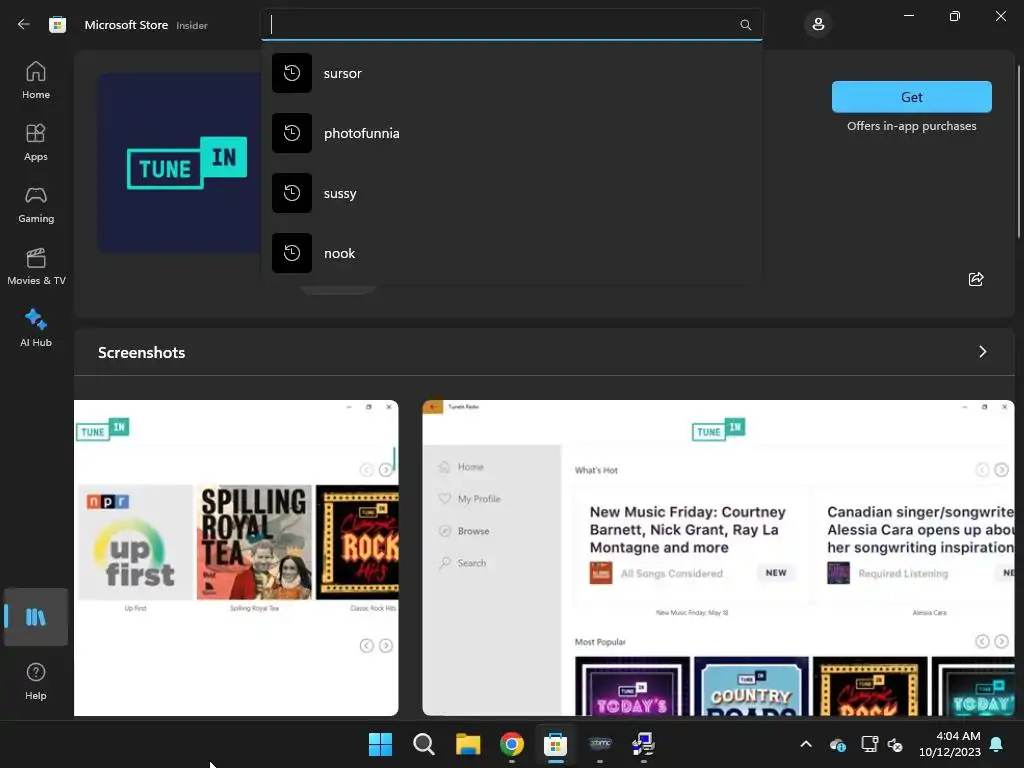Viewport: 1024px width, 768px height.
Task: Open the Help section in sidebar
Action: [x=36, y=681]
